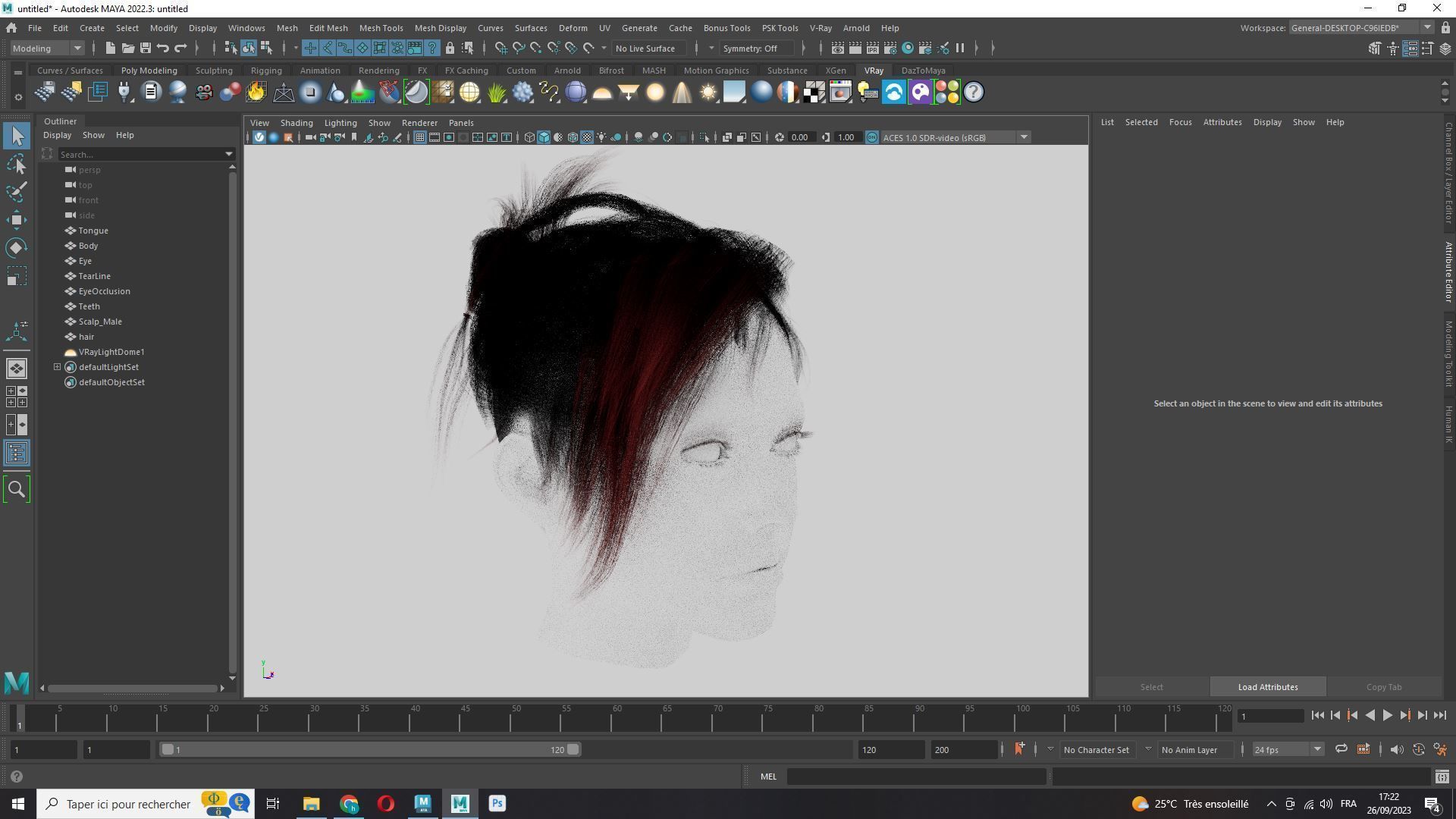
Task: Choose the Move tool in the toolbox
Action: [x=17, y=220]
